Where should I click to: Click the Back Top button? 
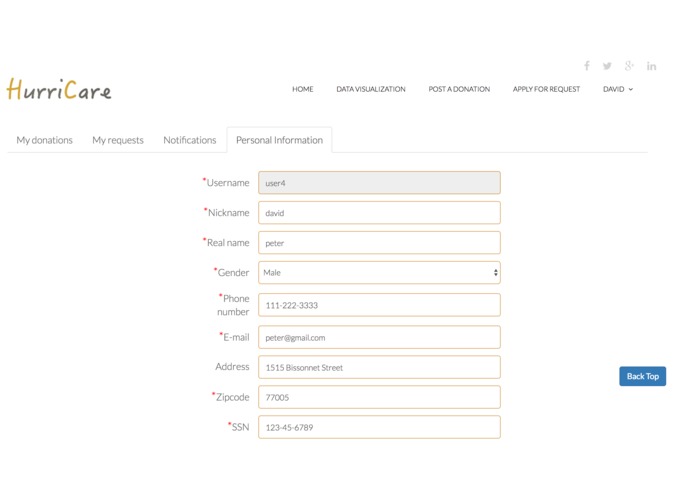tap(642, 376)
